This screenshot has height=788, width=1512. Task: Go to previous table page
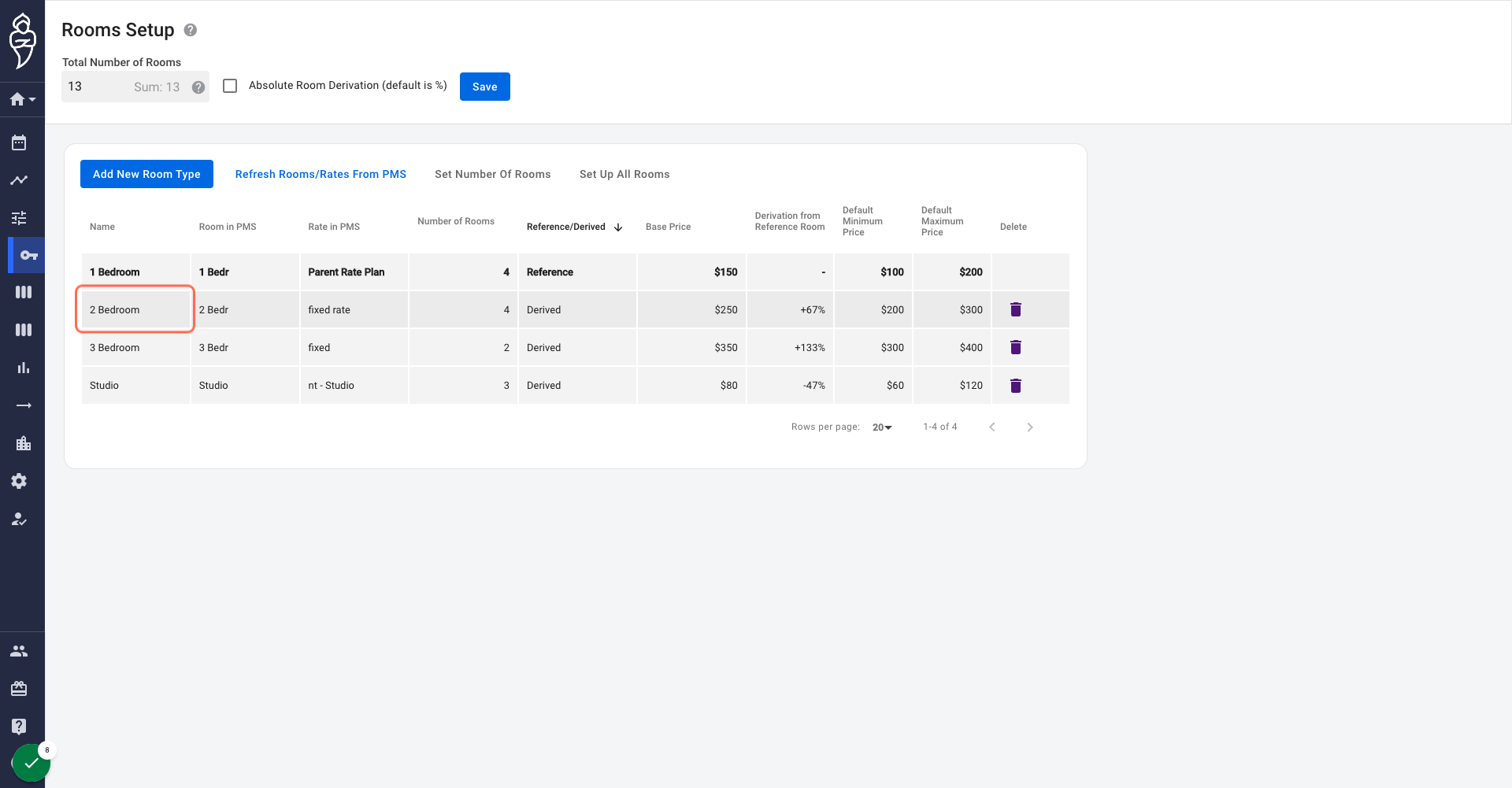992,427
